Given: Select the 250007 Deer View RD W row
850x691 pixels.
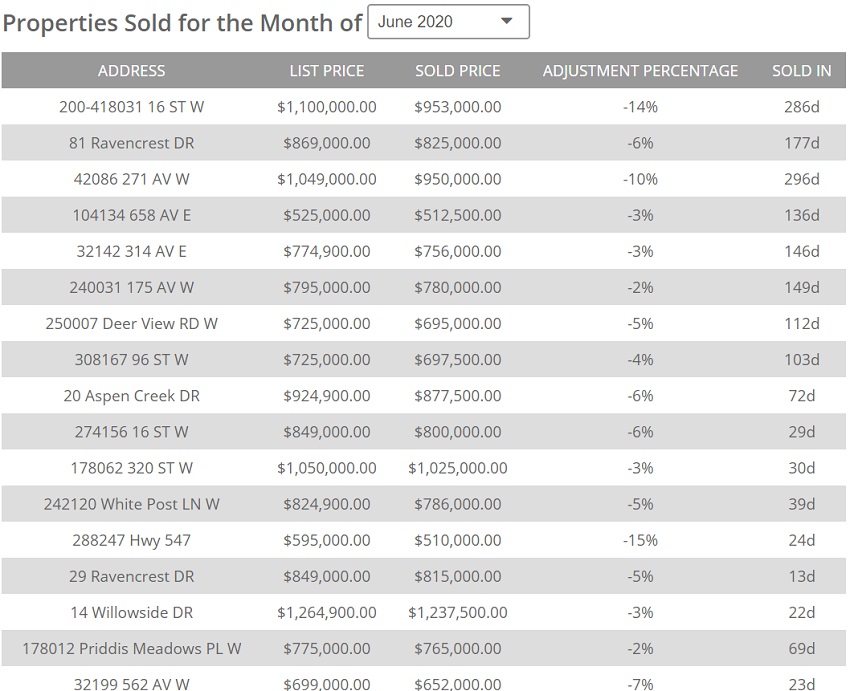Looking at the screenshot, I should coord(132,323).
